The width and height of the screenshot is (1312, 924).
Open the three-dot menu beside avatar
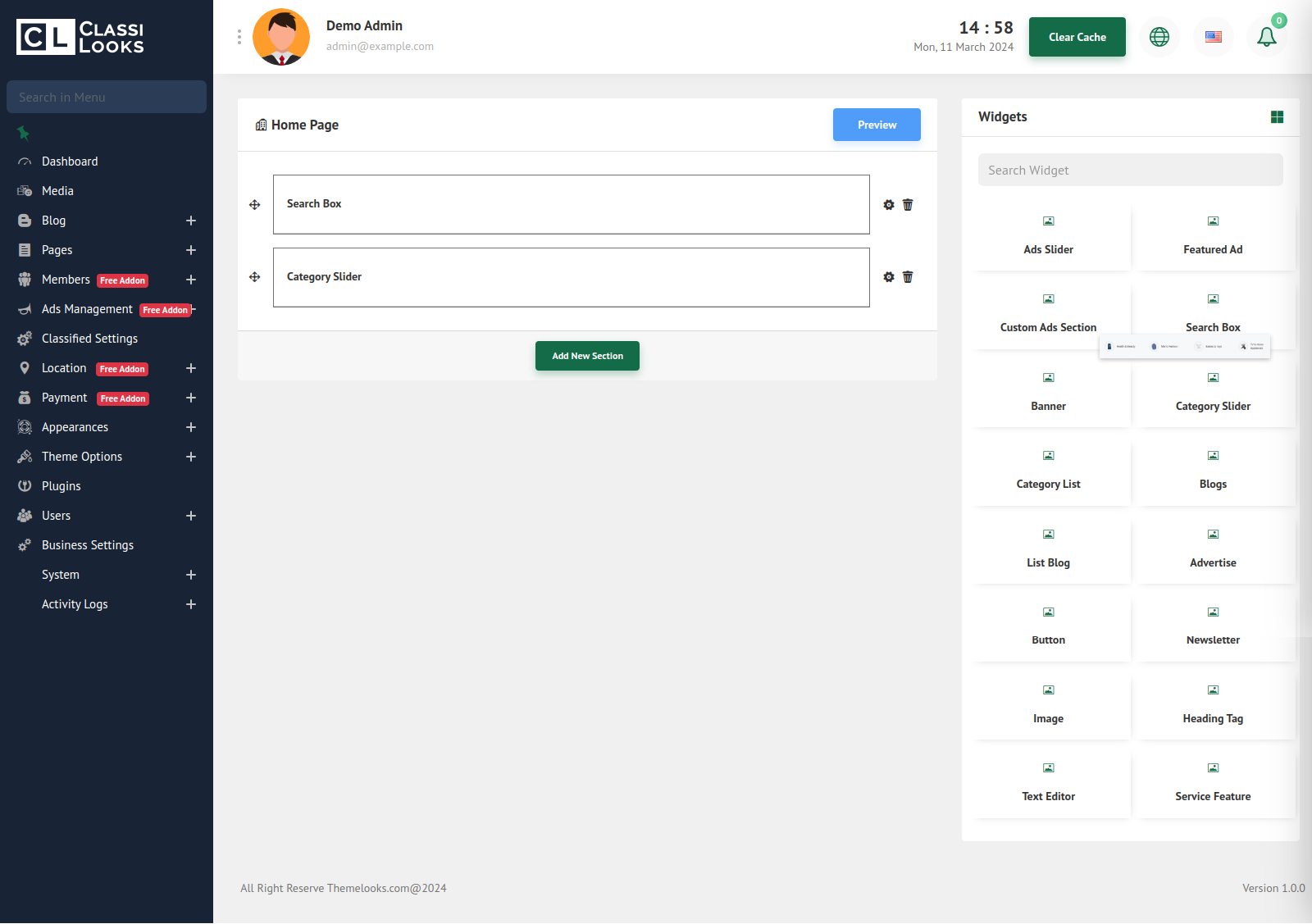239,37
